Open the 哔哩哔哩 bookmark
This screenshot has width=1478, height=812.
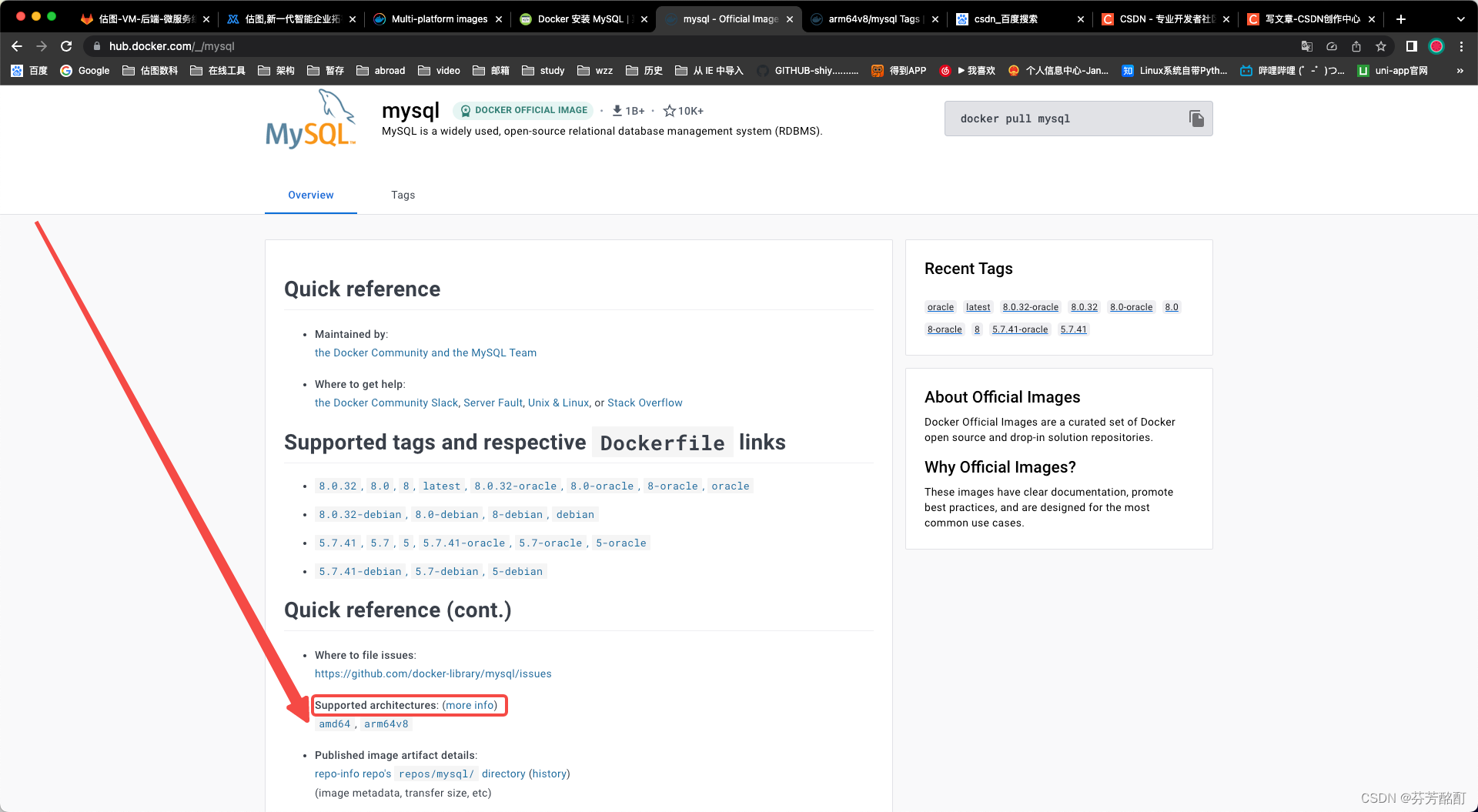[1292, 71]
